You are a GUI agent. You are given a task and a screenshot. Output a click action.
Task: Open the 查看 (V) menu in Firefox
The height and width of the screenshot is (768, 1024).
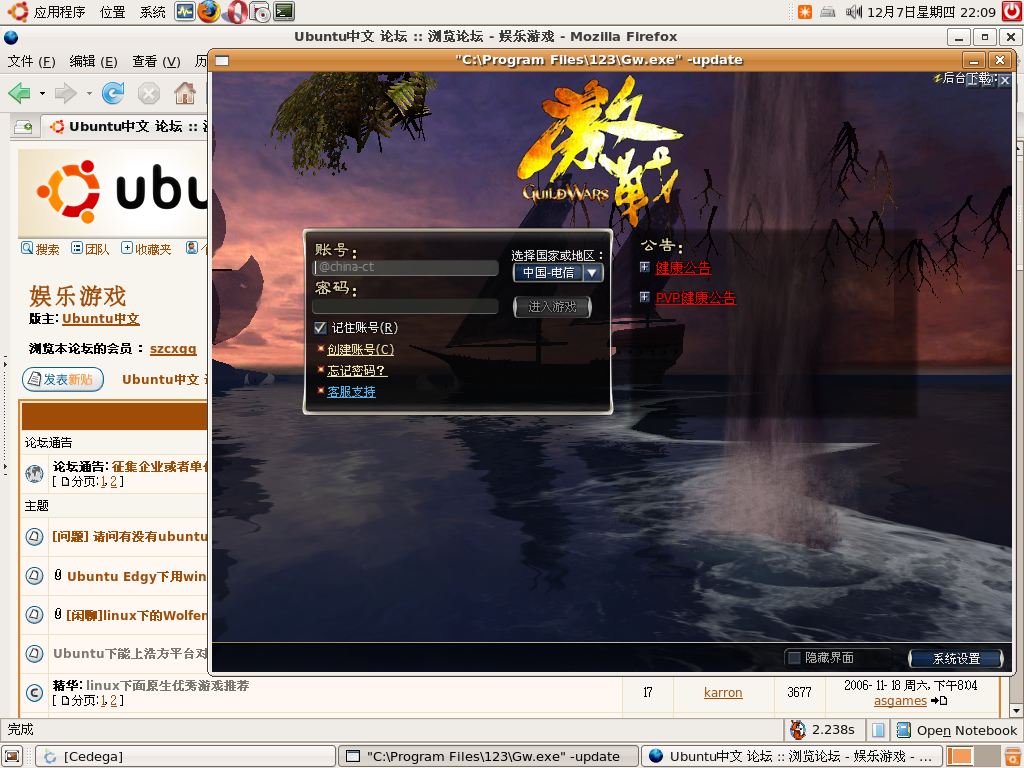pyautogui.click(x=156, y=61)
